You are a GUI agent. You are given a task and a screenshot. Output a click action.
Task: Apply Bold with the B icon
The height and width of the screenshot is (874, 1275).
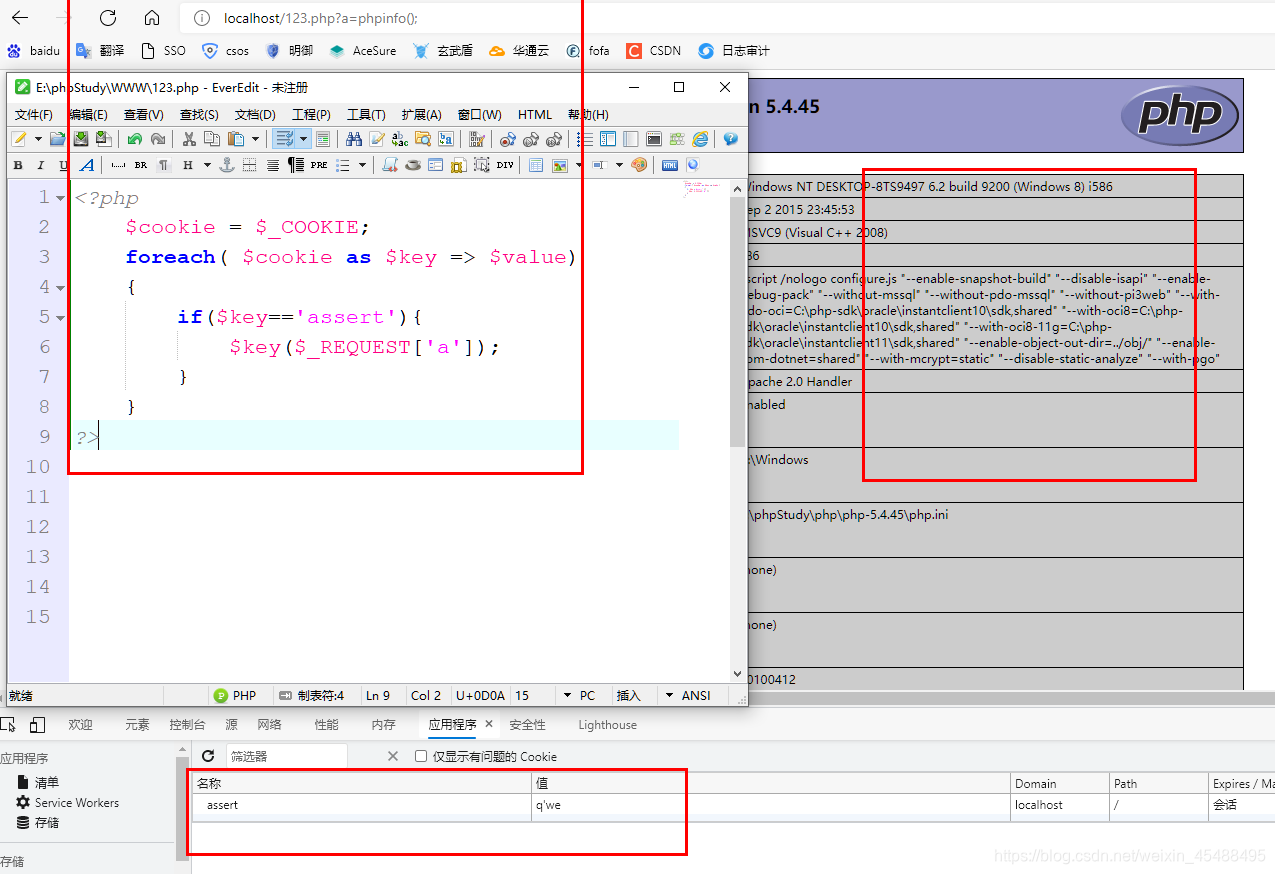[x=18, y=165]
